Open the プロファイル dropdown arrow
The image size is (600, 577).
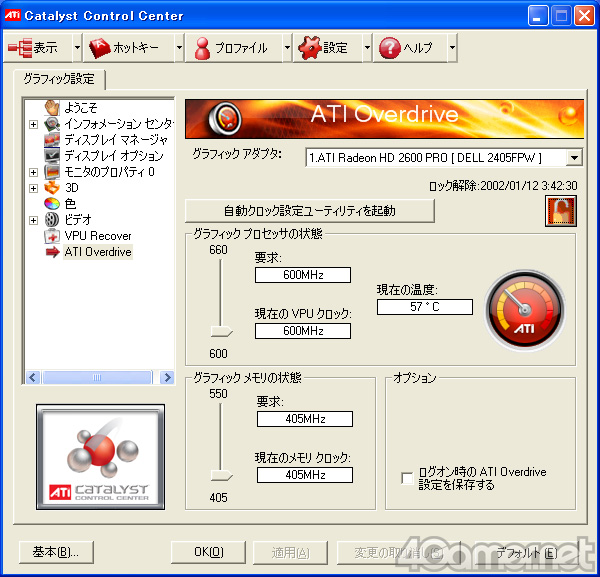tap(287, 48)
